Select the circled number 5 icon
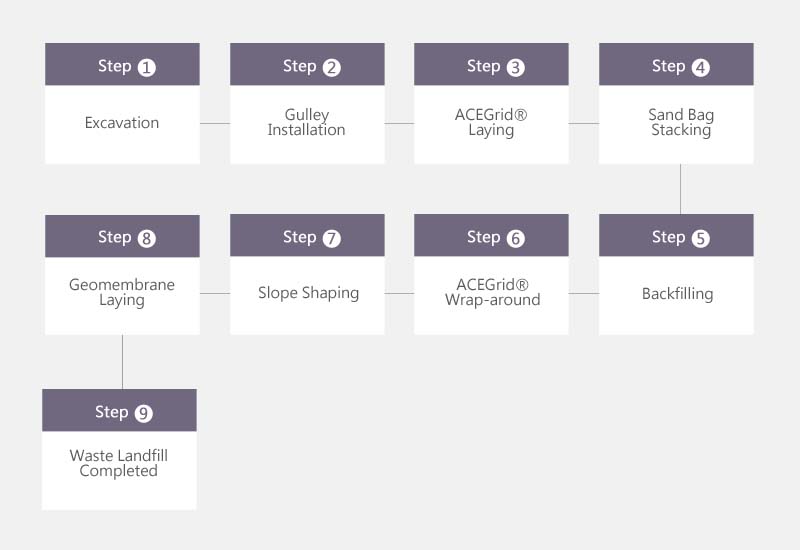This screenshot has width=800, height=550. [x=700, y=238]
